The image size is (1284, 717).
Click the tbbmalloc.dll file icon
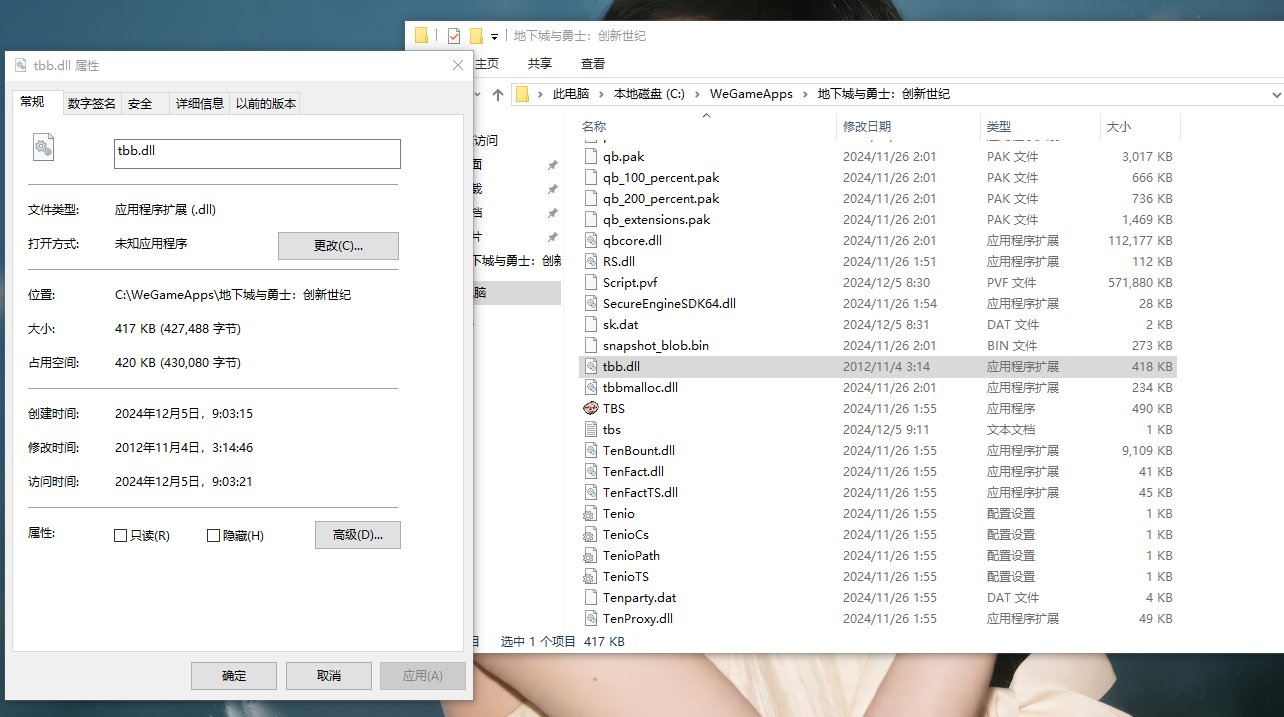click(592, 387)
